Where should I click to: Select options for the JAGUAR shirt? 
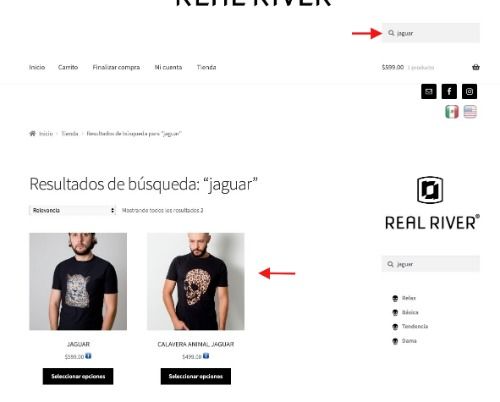click(78, 376)
